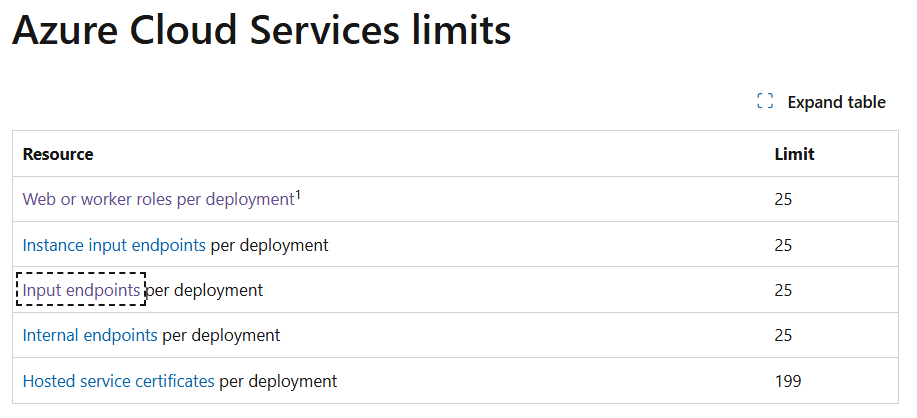Click limit value 25 for Instance input endpoints

click(783, 245)
